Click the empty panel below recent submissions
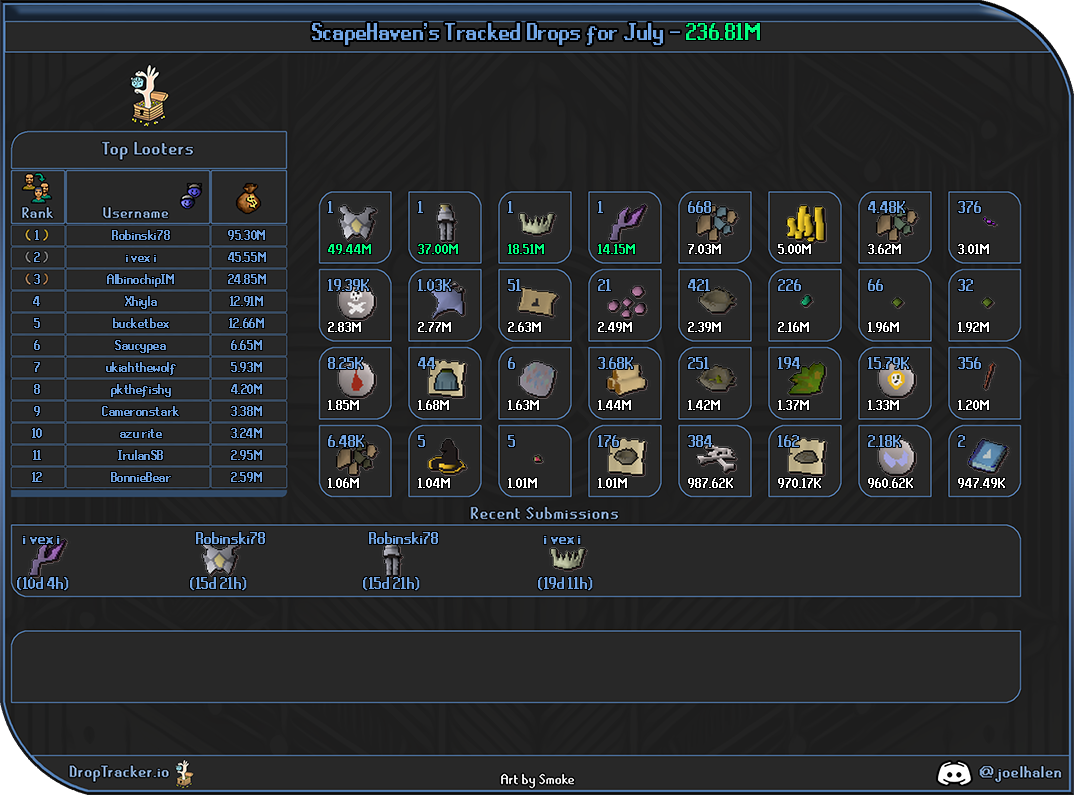 coord(516,666)
